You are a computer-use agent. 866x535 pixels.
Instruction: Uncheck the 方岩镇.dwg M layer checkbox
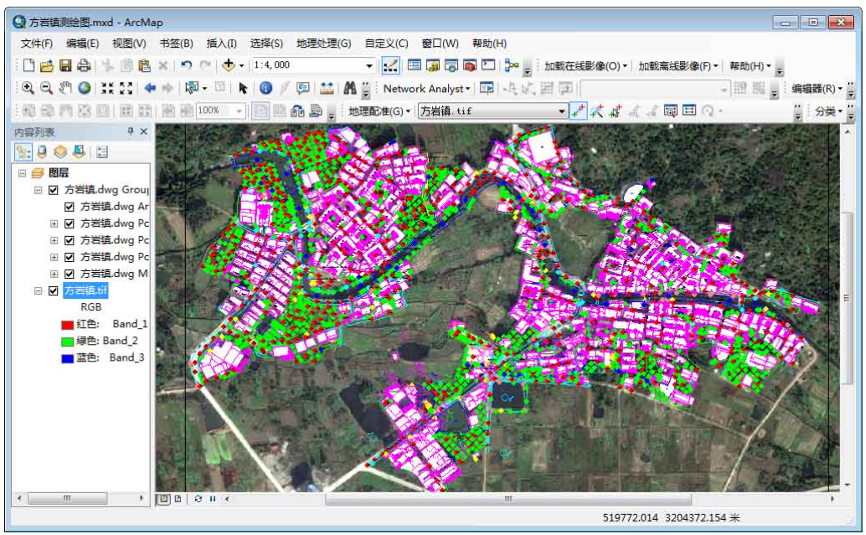point(69,274)
